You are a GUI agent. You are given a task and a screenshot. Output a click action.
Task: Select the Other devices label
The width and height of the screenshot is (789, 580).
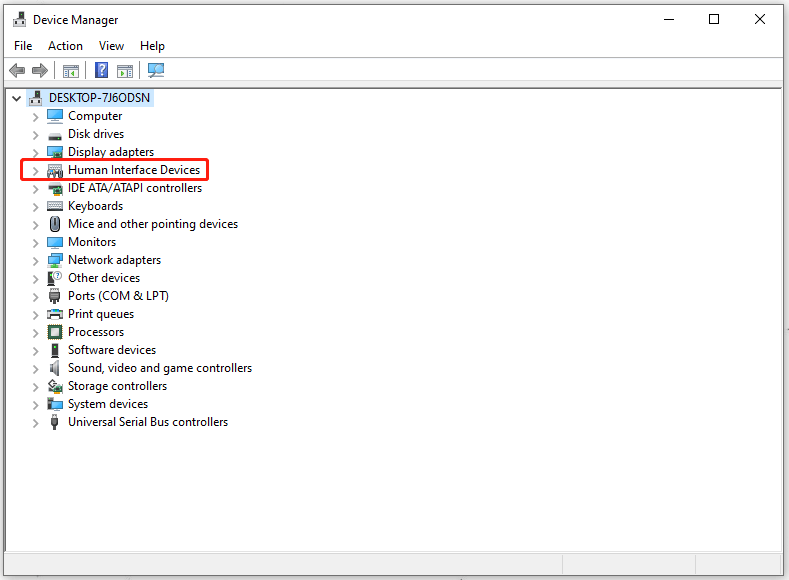pyautogui.click(x=104, y=278)
